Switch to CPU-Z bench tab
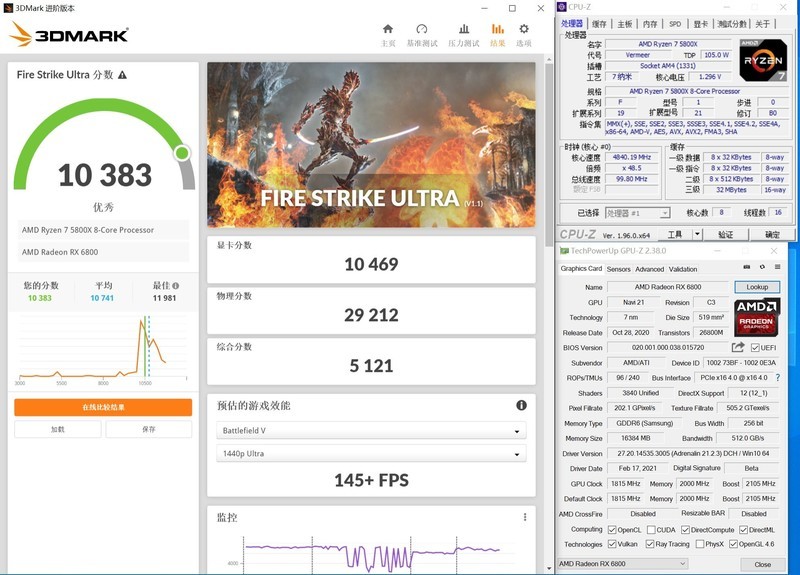Image resolution: width=800 pixels, height=575 pixels. point(732,23)
